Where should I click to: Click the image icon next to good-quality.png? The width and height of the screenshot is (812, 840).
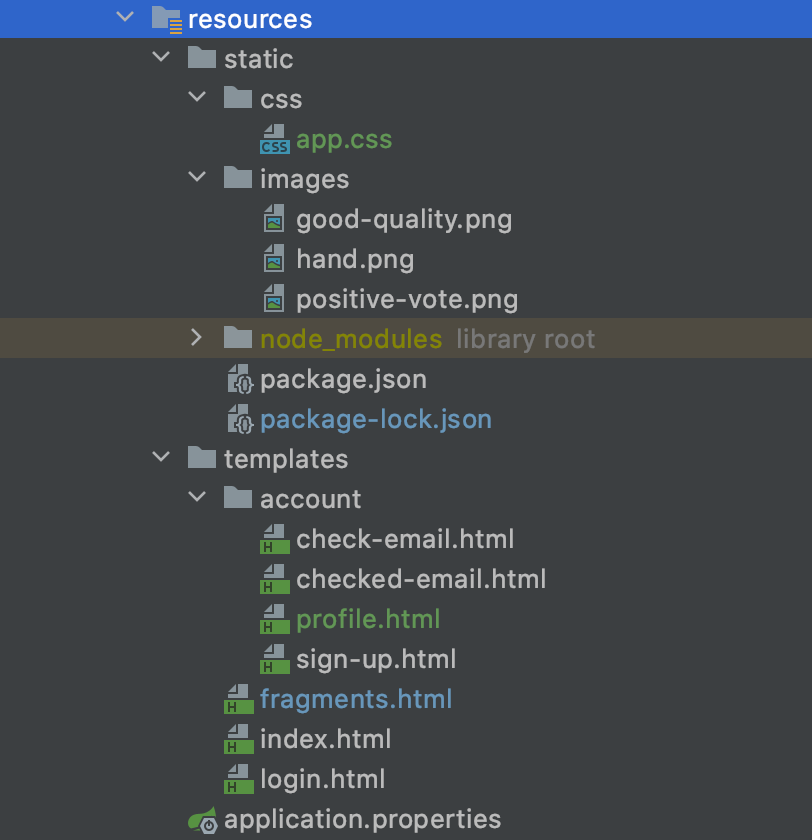(274, 219)
